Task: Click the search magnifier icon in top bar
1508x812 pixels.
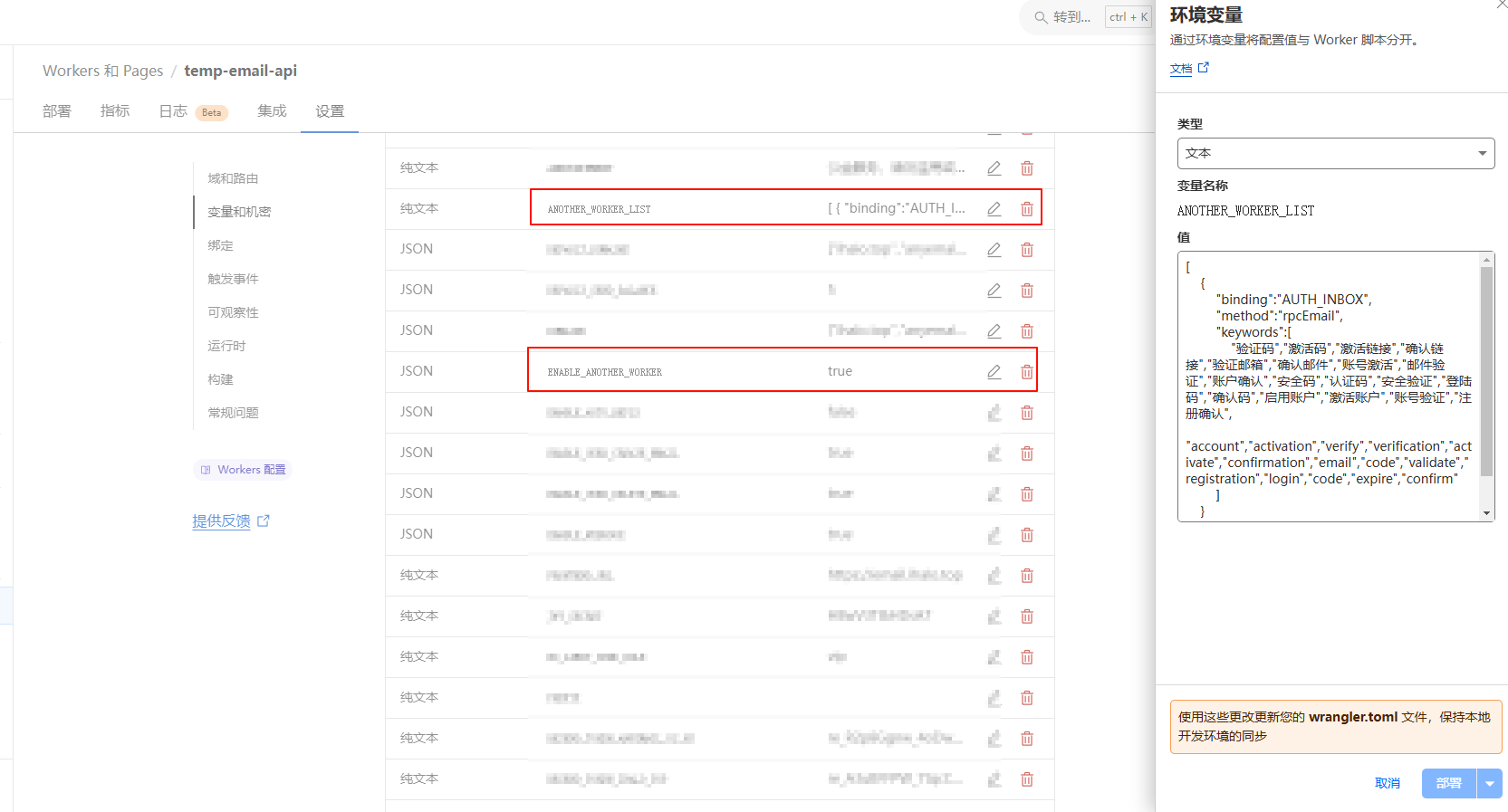Action: click(1041, 17)
